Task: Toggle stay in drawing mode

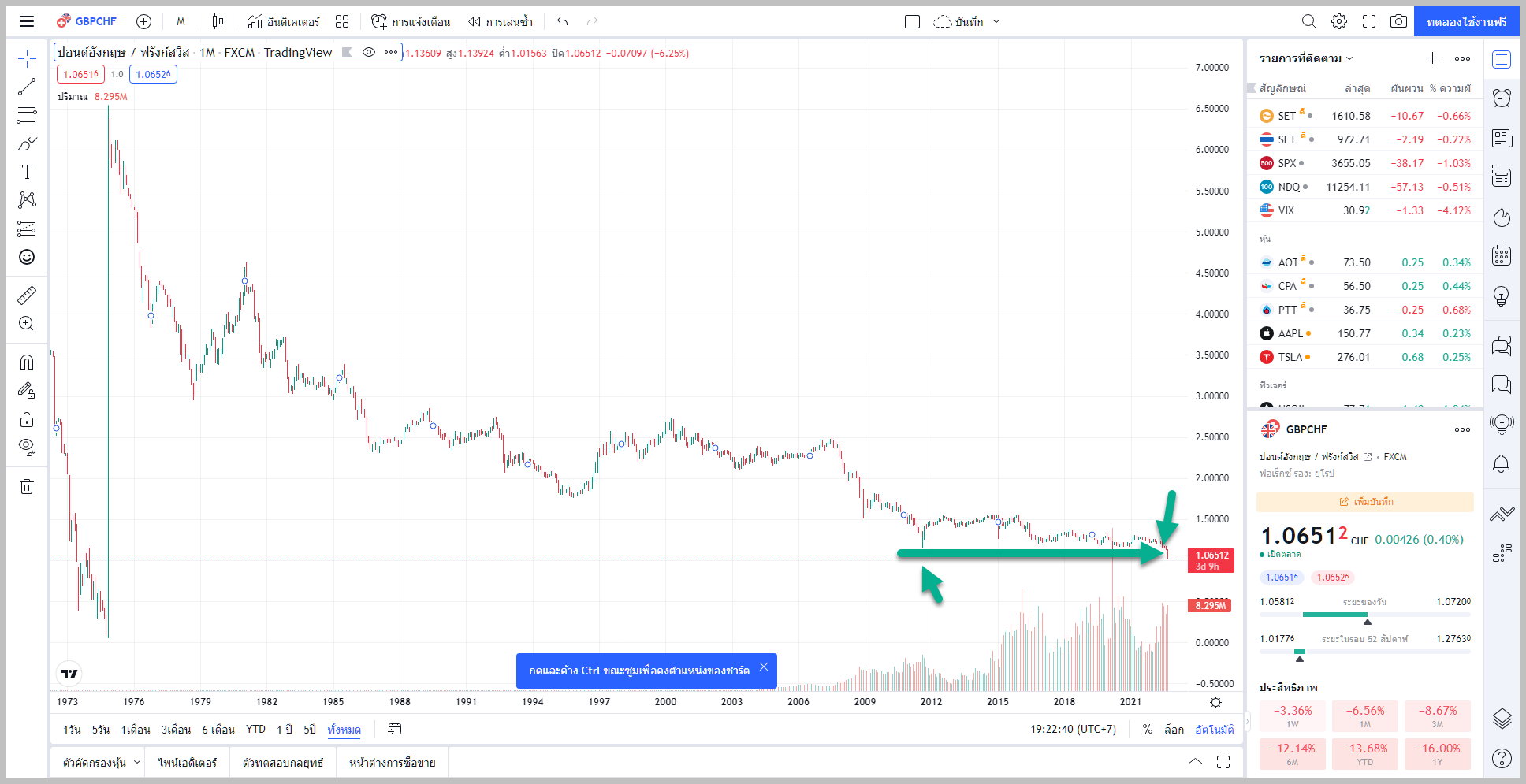Action: 27,391
